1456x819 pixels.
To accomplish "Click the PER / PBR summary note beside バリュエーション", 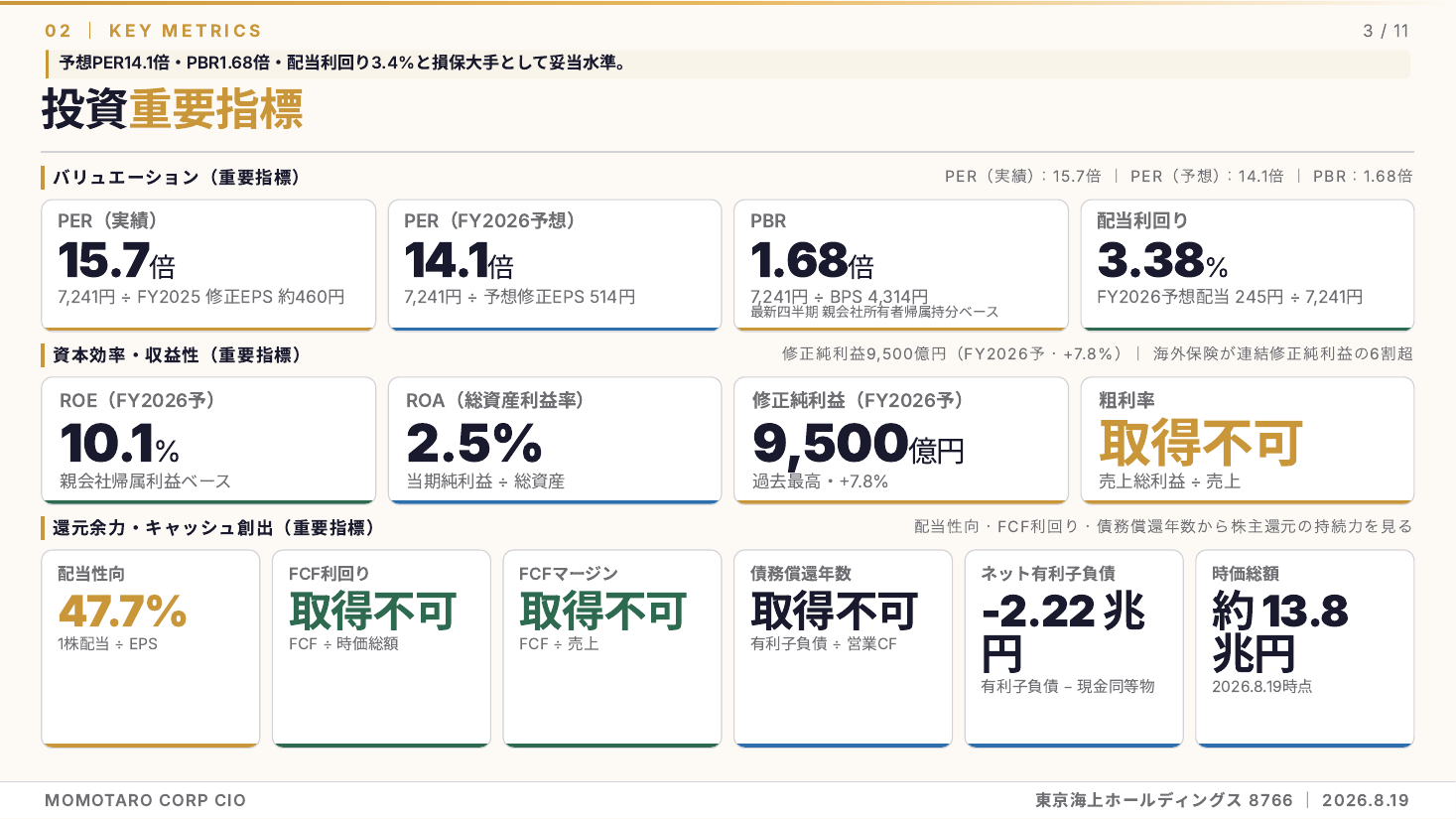I will 1178,176.
